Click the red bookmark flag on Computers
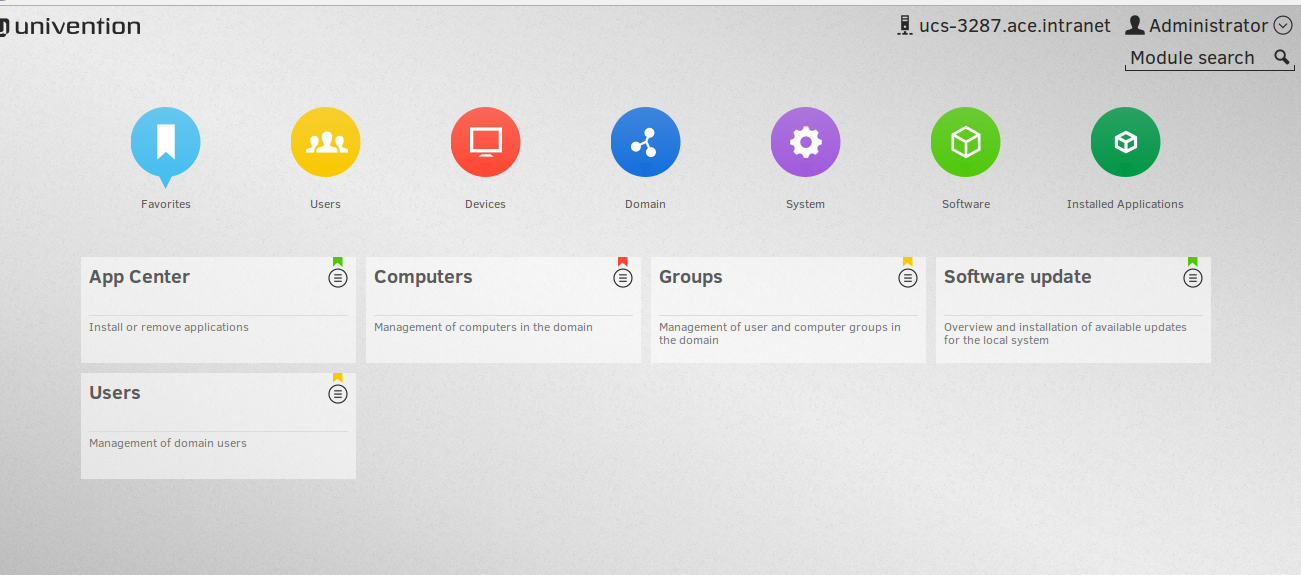The image size is (1301, 575). [623, 262]
